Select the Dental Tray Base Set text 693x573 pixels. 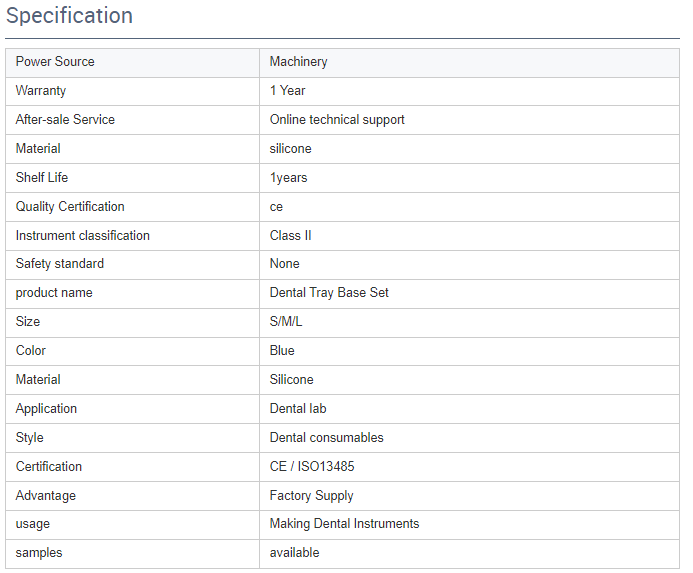pos(329,293)
